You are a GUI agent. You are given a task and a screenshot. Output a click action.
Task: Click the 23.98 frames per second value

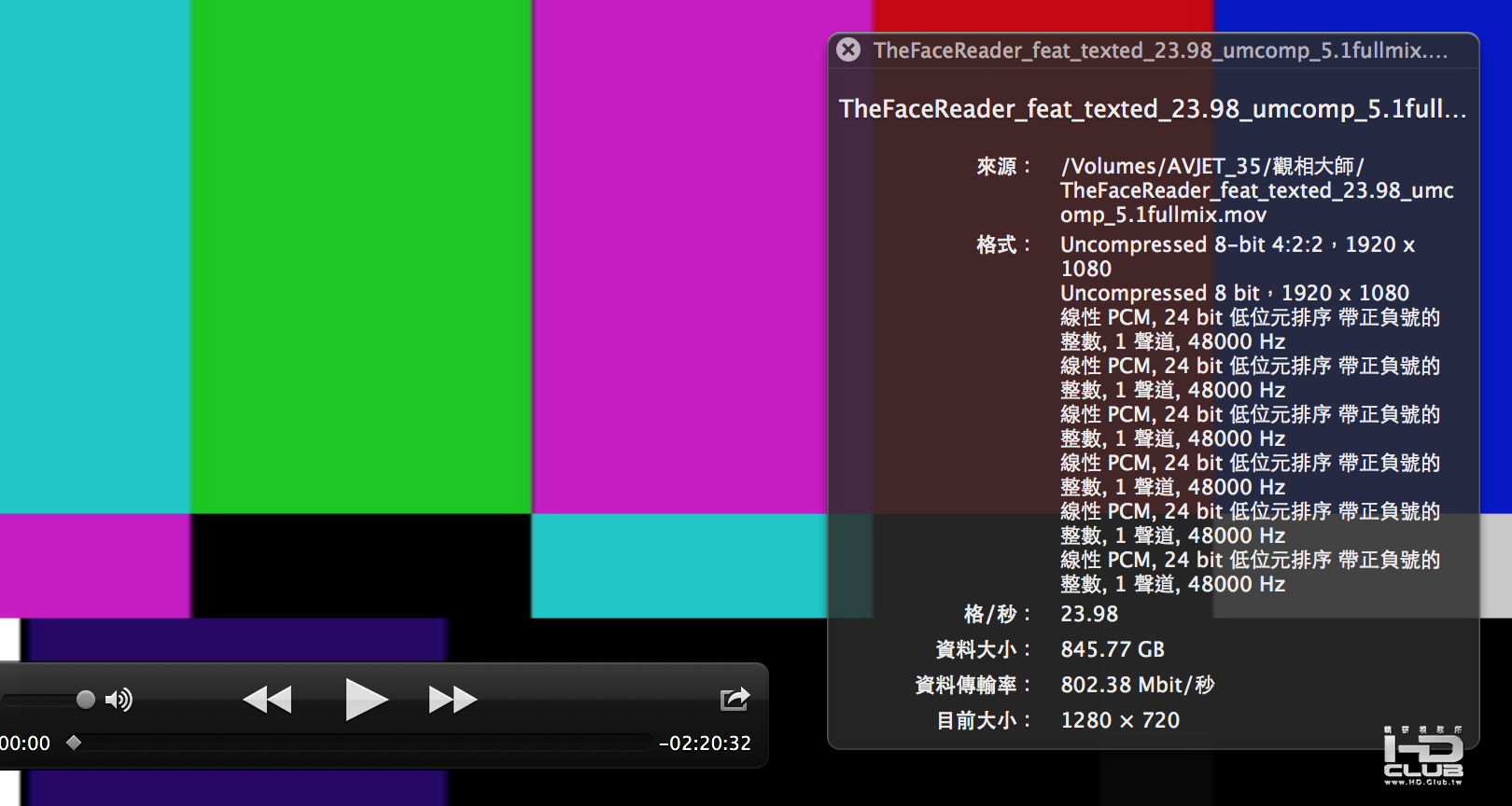coord(1089,614)
